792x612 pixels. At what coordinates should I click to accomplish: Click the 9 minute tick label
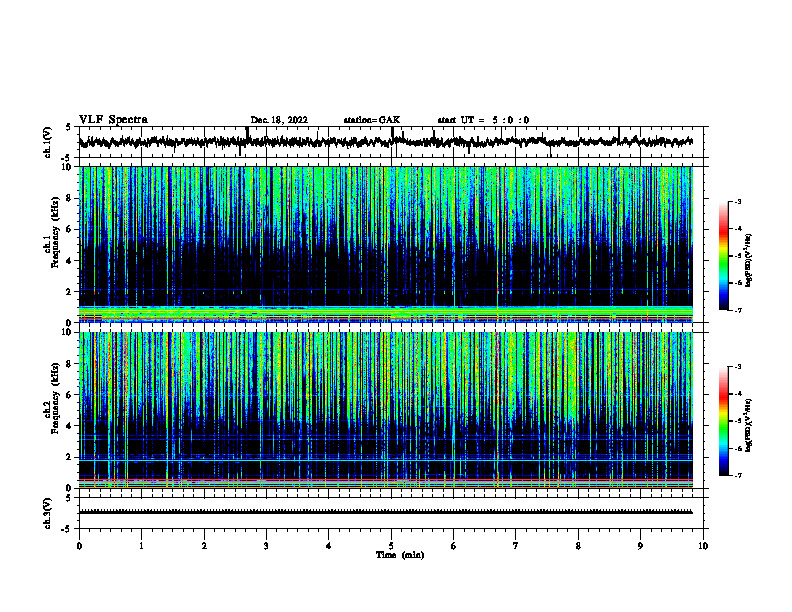(x=640, y=546)
